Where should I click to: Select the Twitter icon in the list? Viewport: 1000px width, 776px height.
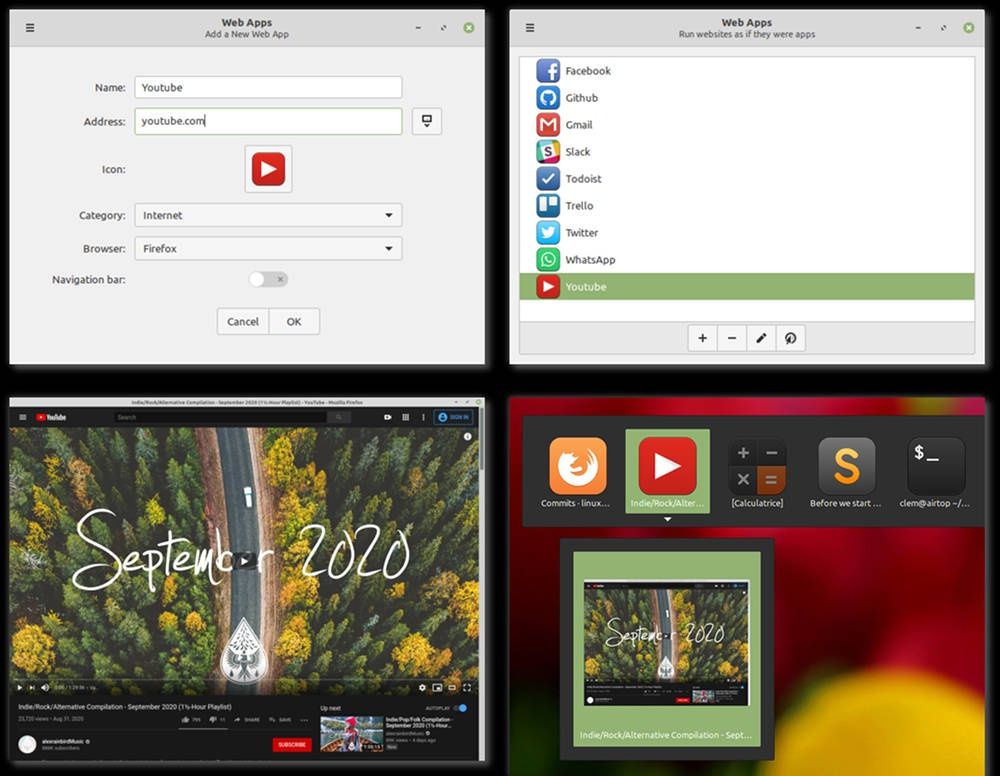[548, 233]
